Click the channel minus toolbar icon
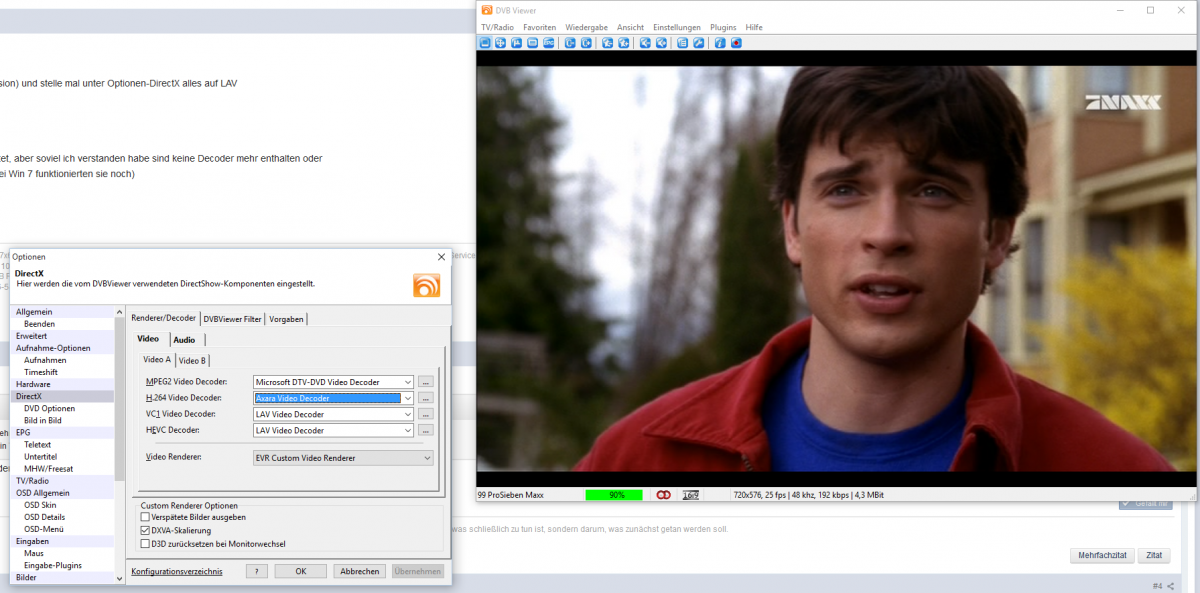 [570, 43]
